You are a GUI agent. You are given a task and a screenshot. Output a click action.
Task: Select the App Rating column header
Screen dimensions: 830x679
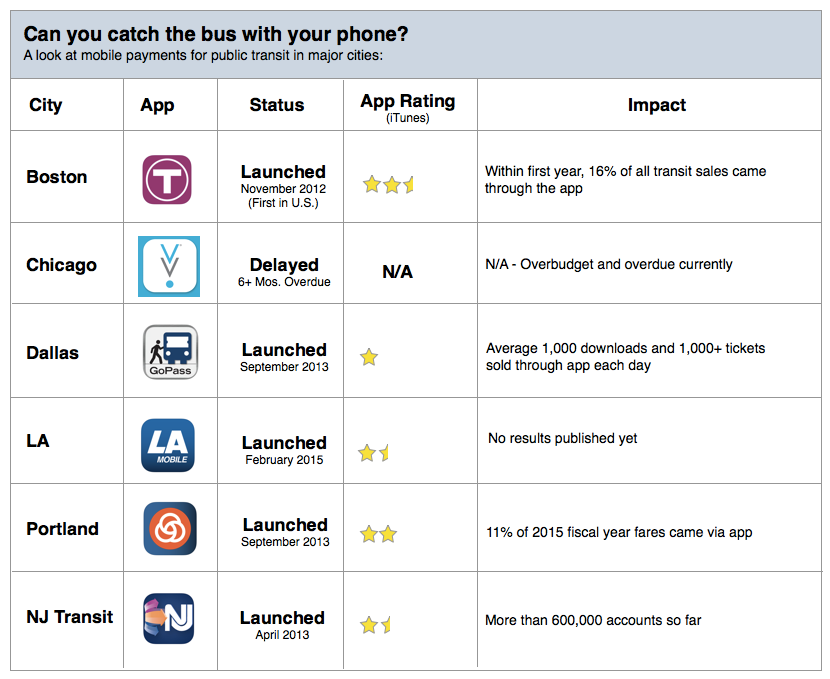point(407,102)
